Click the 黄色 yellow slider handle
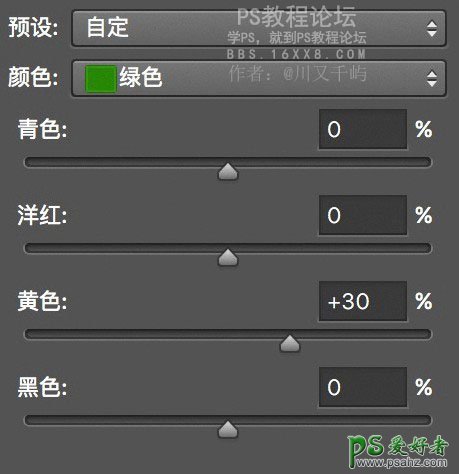 [x=290, y=344]
